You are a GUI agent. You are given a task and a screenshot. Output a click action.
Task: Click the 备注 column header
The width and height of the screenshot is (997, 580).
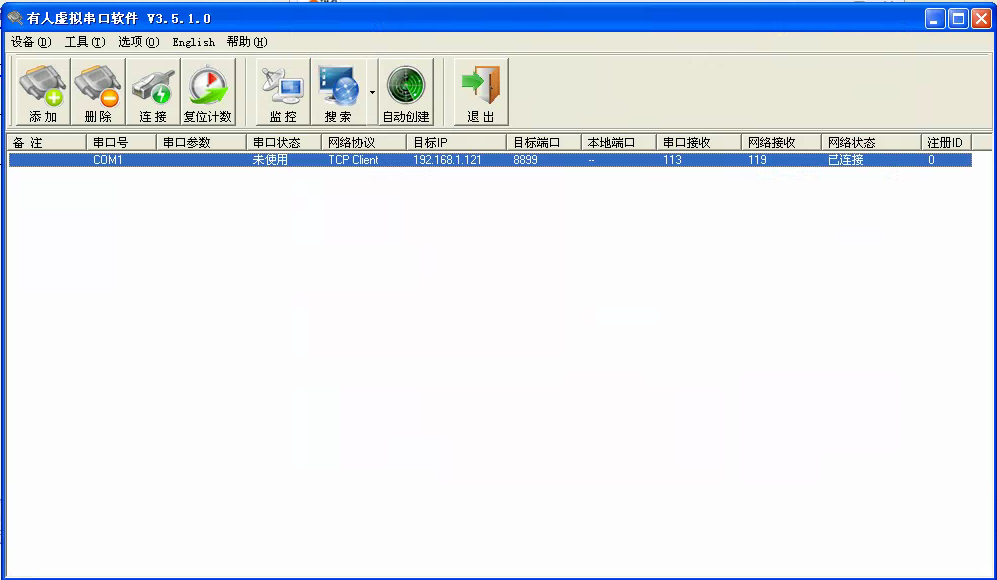(46, 142)
